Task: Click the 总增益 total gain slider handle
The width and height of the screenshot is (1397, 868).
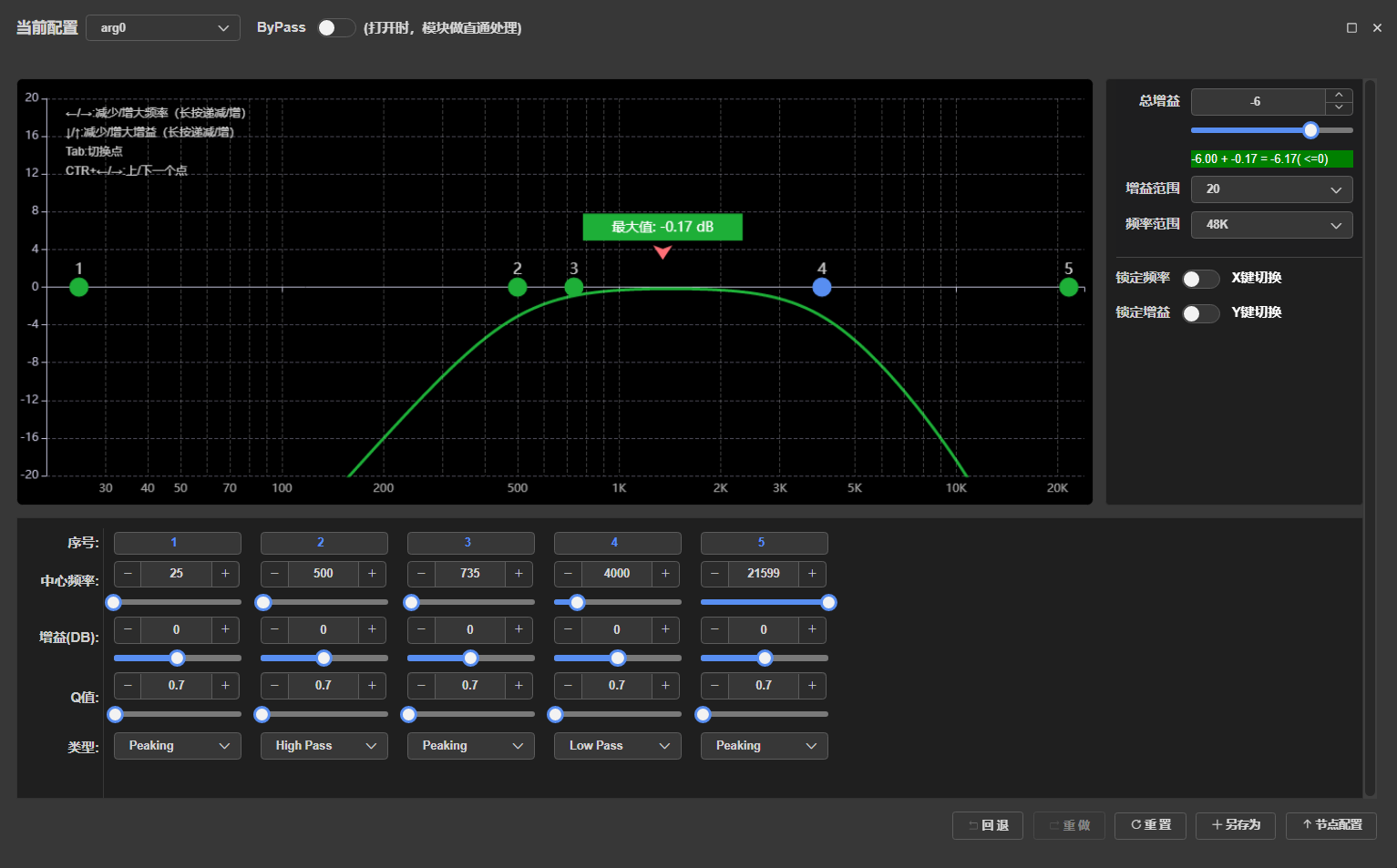Action: (x=1310, y=130)
